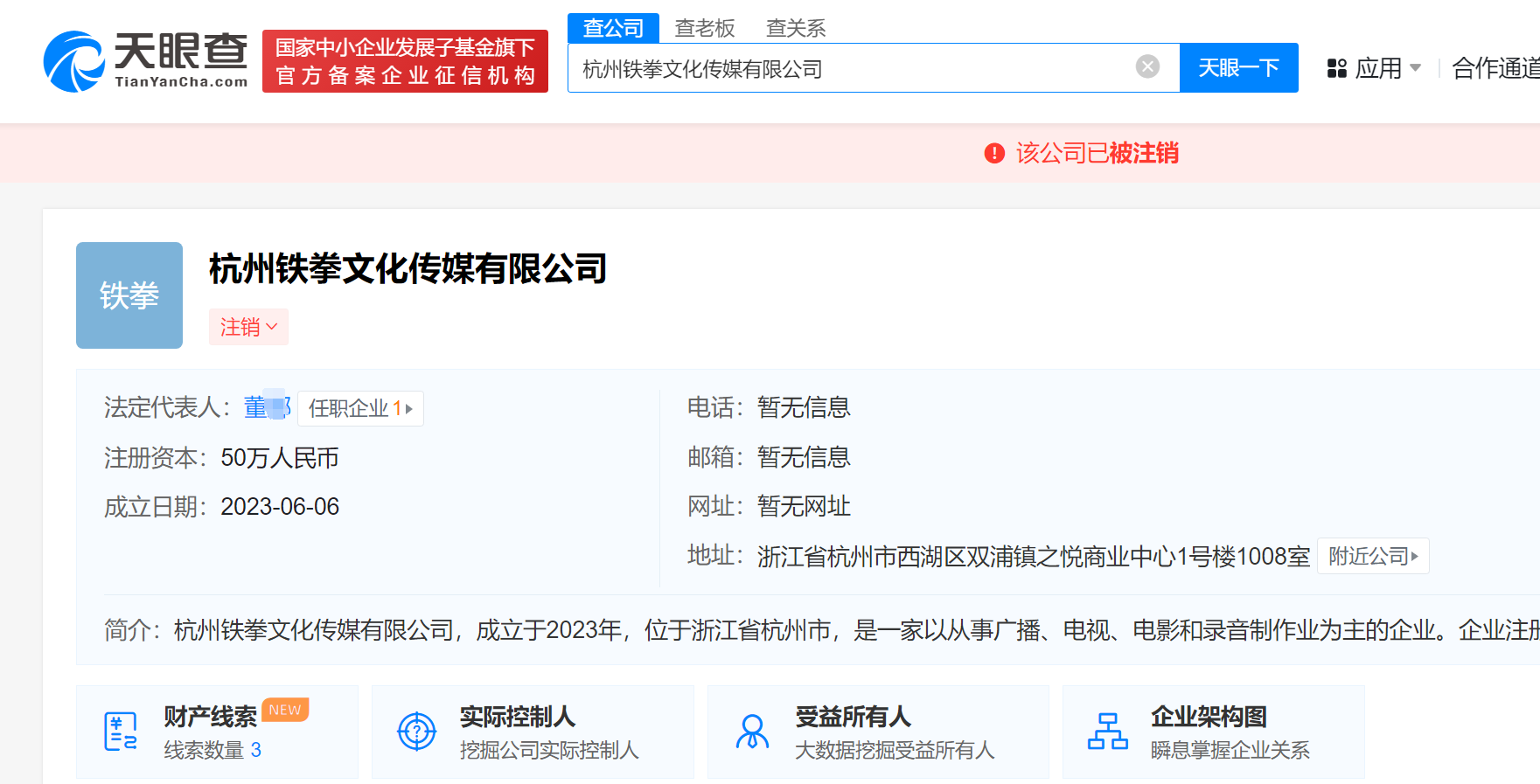Expand the 附近公司 nearby companies button

pos(1373,556)
